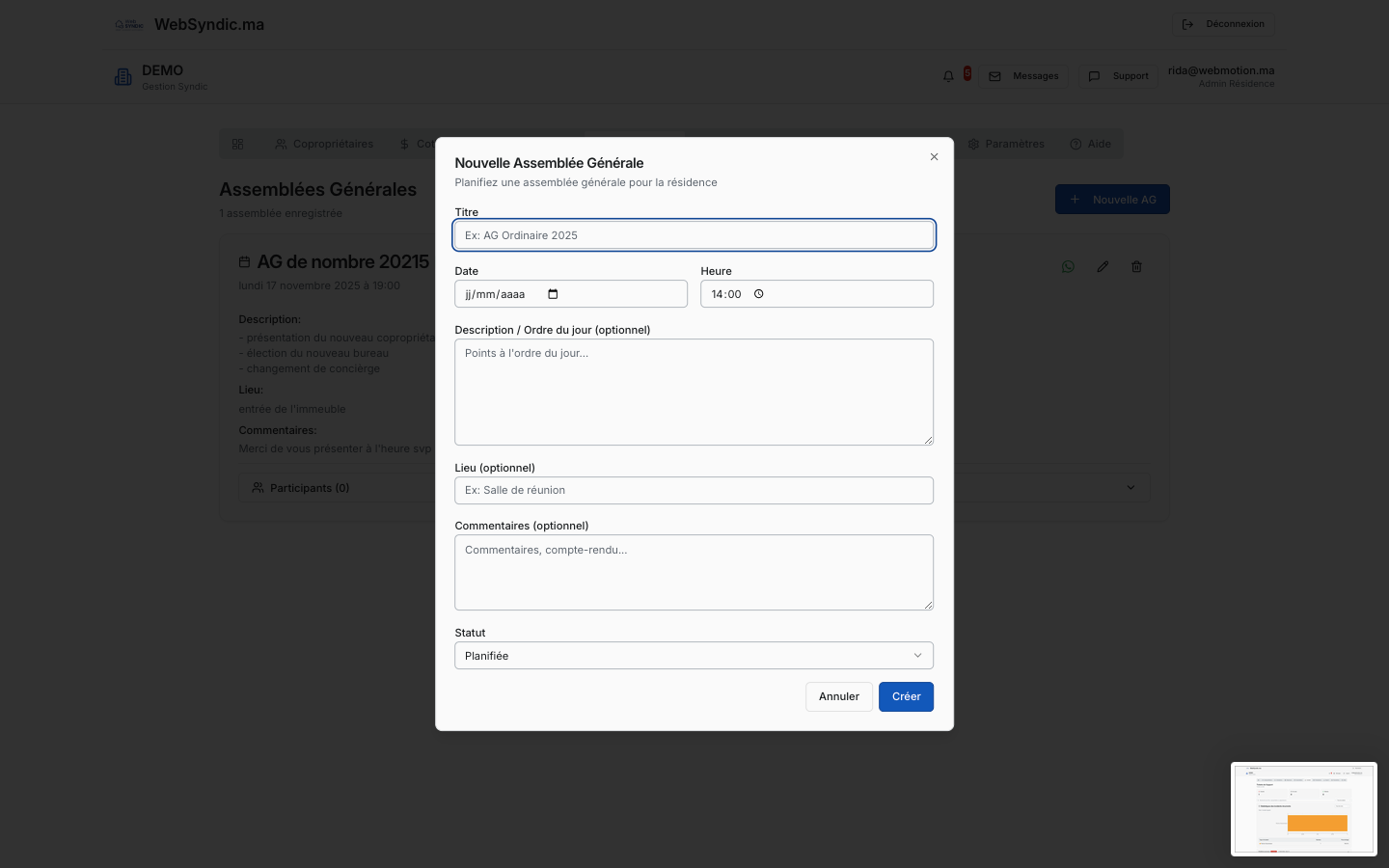Click the DEMO building icon

[x=123, y=77]
